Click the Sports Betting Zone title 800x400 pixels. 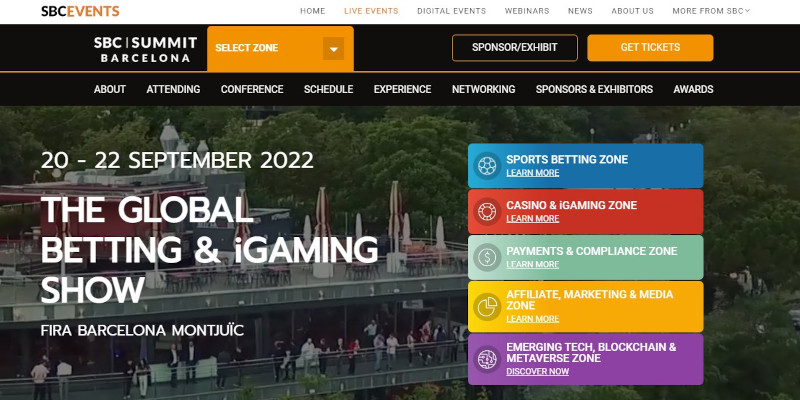(x=567, y=159)
